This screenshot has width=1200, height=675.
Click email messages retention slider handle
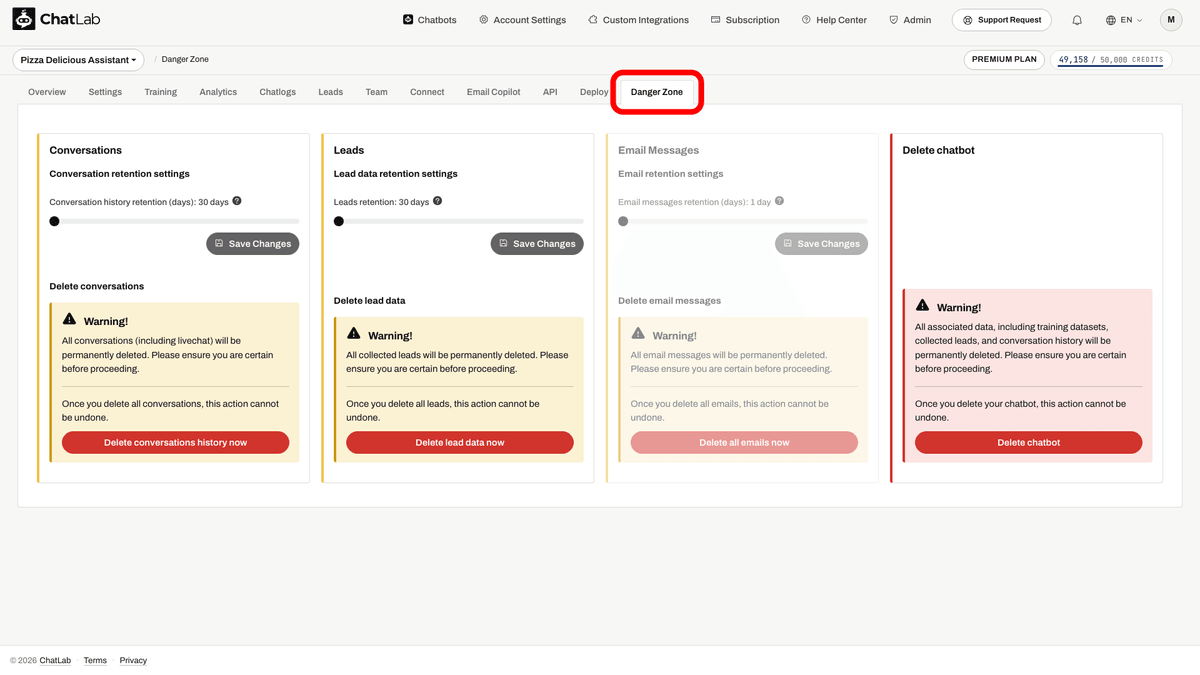[x=623, y=221]
